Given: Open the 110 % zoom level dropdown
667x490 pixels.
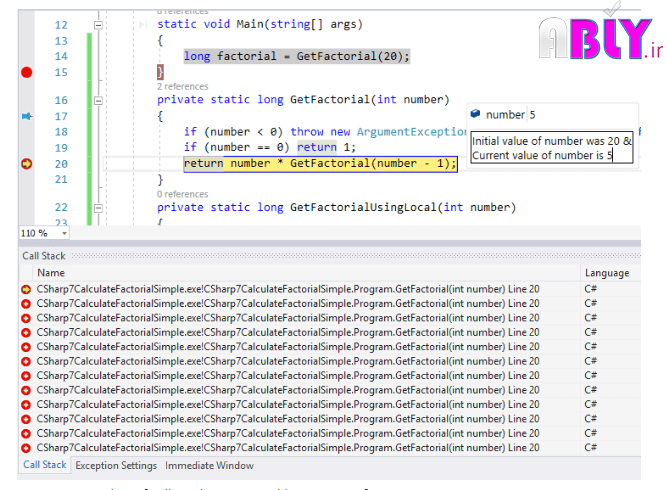Looking at the screenshot, I should click(x=64, y=233).
